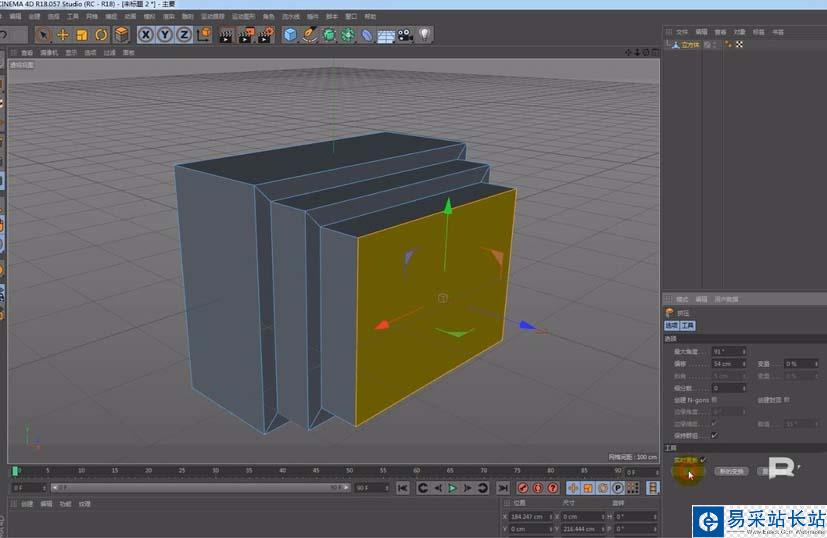The height and width of the screenshot is (538, 827).
Task: Open the 摄像机 menu in viewport
Action: pos(48,53)
